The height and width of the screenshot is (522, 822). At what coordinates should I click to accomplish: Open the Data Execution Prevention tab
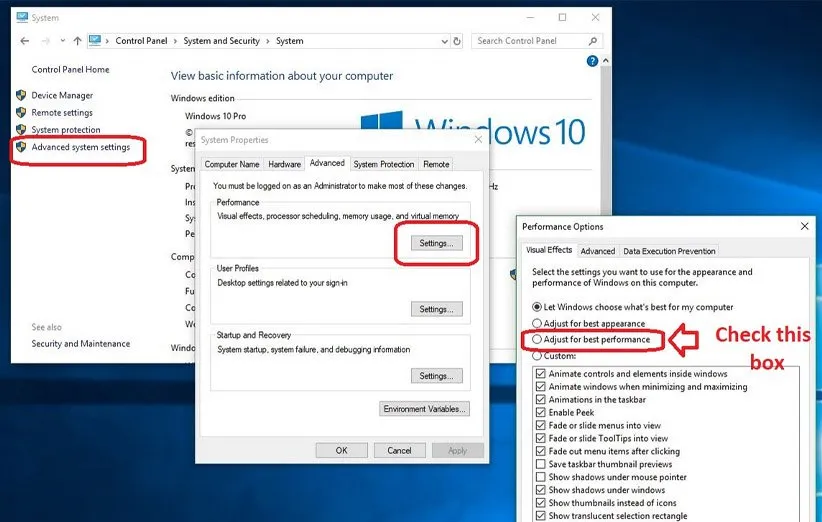click(x=669, y=251)
